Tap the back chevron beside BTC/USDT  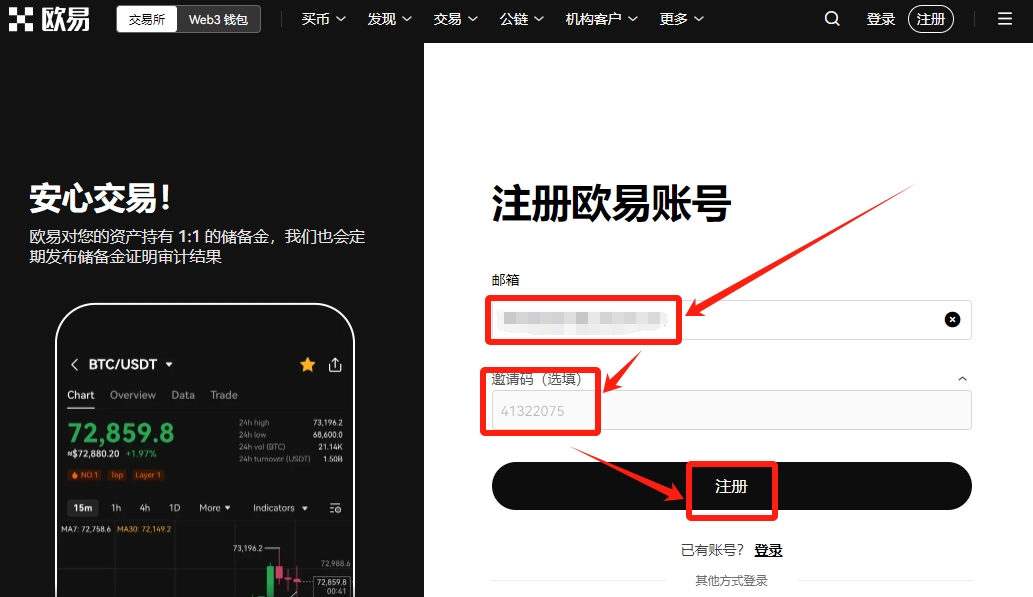click(74, 364)
